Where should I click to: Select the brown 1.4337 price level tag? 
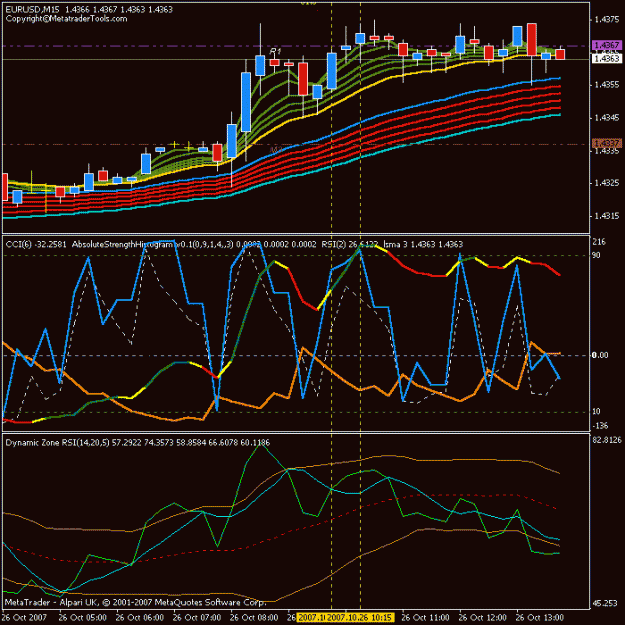click(x=607, y=143)
